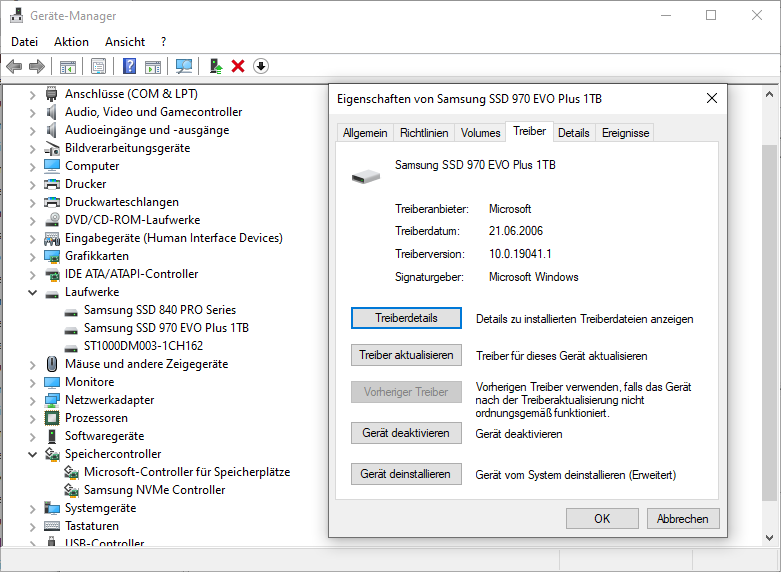Open the ? help menu
781x572 pixels.
click(x=163, y=42)
